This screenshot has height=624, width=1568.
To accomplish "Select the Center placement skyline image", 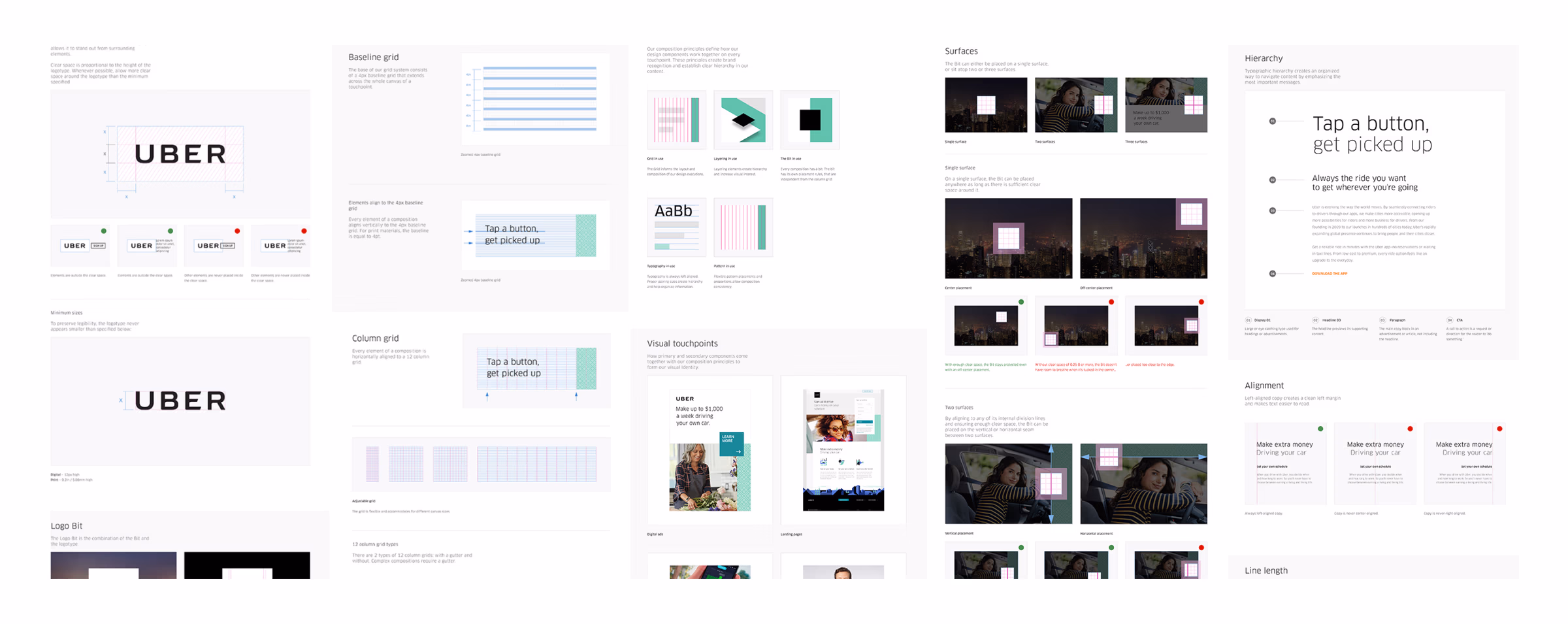I will pyautogui.click(x=1008, y=238).
